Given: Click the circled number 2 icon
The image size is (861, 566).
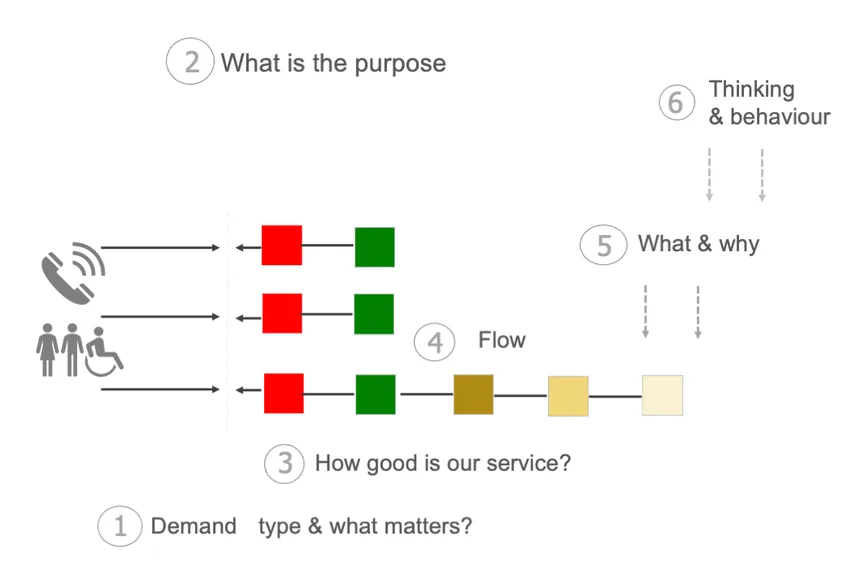Looking at the screenshot, I should [190, 63].
